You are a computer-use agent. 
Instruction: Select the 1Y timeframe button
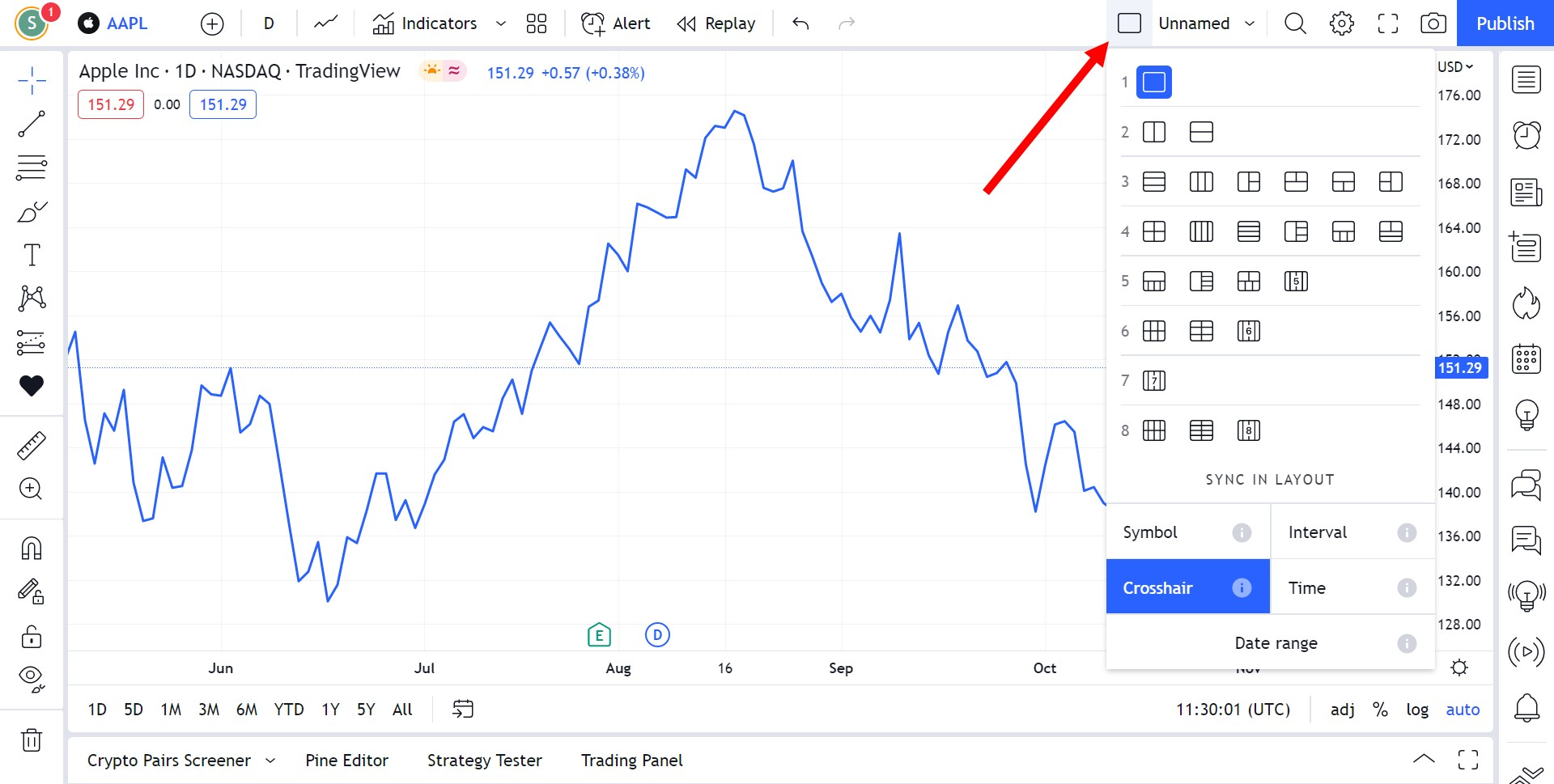click(329, 709)
